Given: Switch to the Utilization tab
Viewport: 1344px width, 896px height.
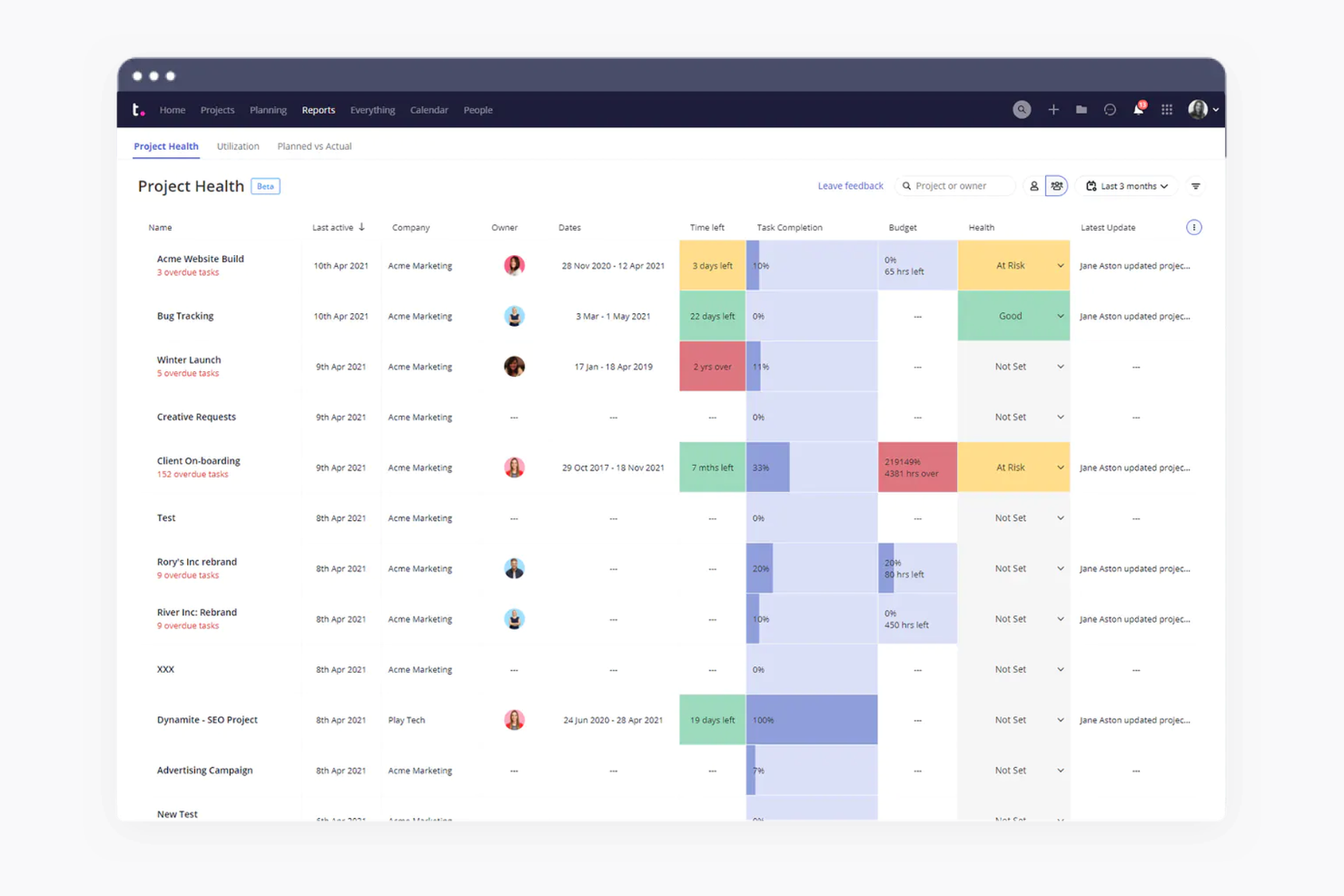Looking at the screenshot, I should click(238, 146).
